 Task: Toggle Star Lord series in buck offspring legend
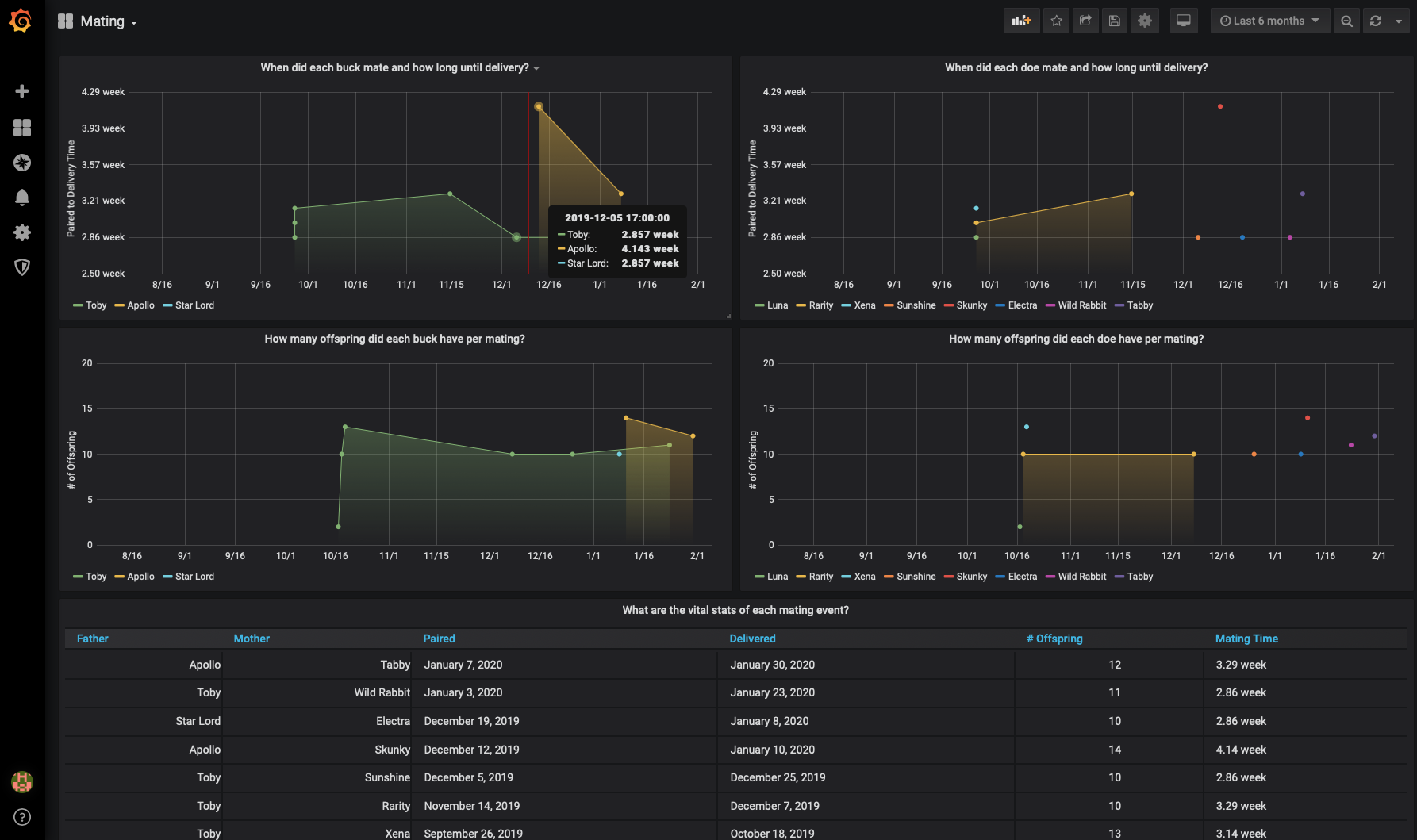click(x=194, y=577)
